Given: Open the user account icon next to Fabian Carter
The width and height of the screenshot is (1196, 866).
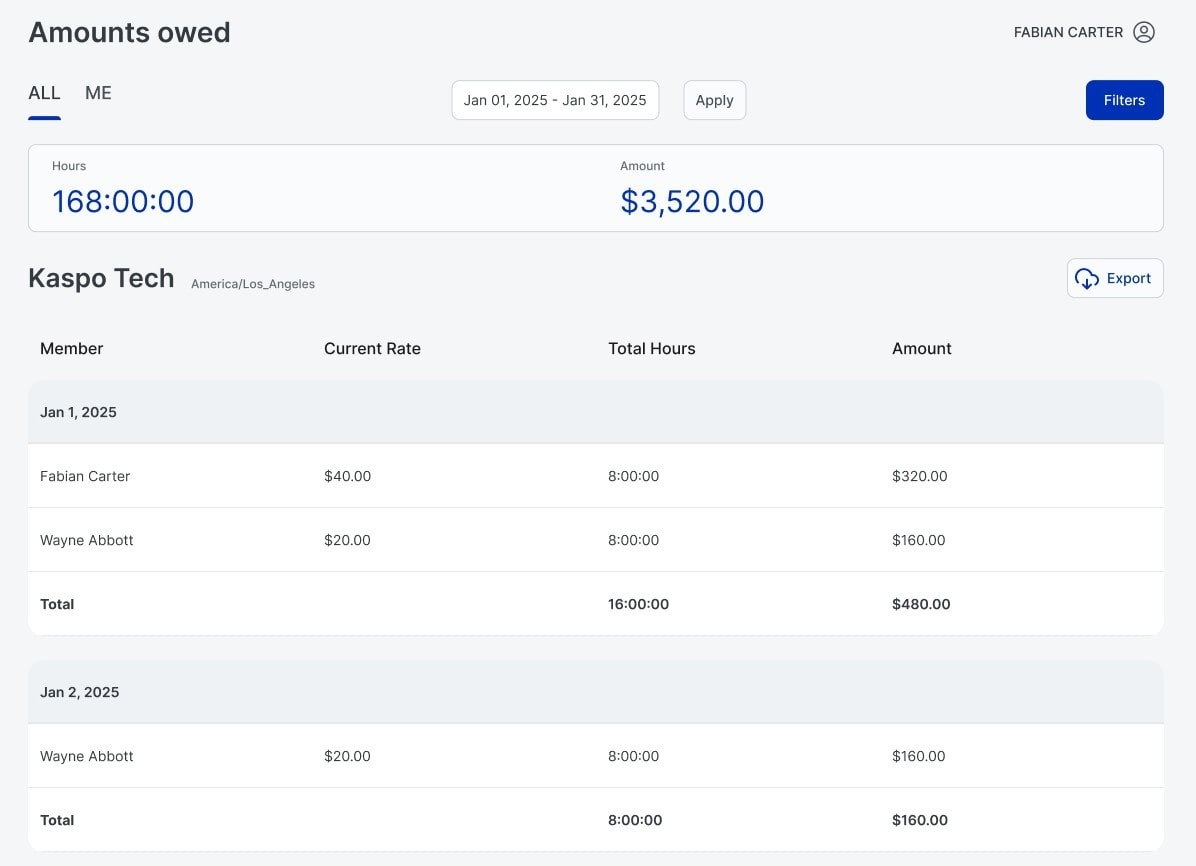Looking at the screenshot, I should click(x=1143, y=31).
